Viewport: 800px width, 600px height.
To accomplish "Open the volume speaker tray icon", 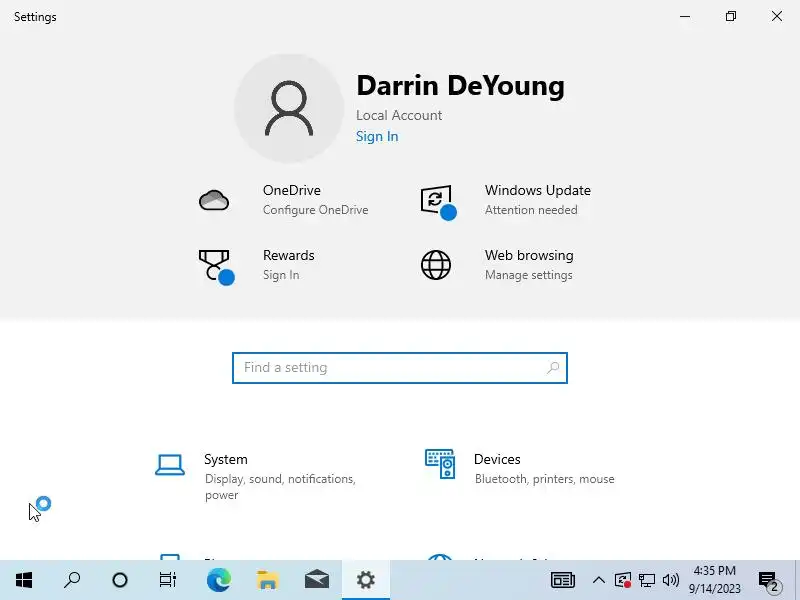I will point(671,580).
